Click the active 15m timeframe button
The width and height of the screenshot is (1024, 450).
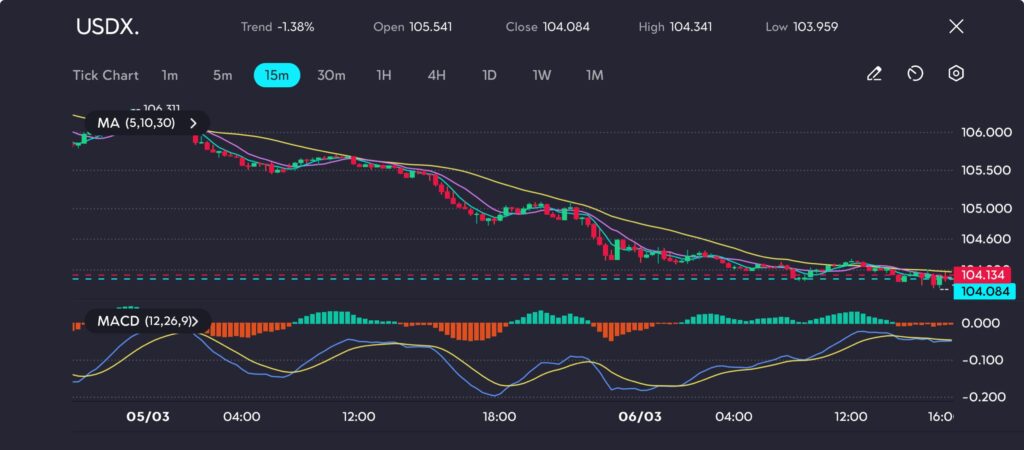(x=277, y=75)
